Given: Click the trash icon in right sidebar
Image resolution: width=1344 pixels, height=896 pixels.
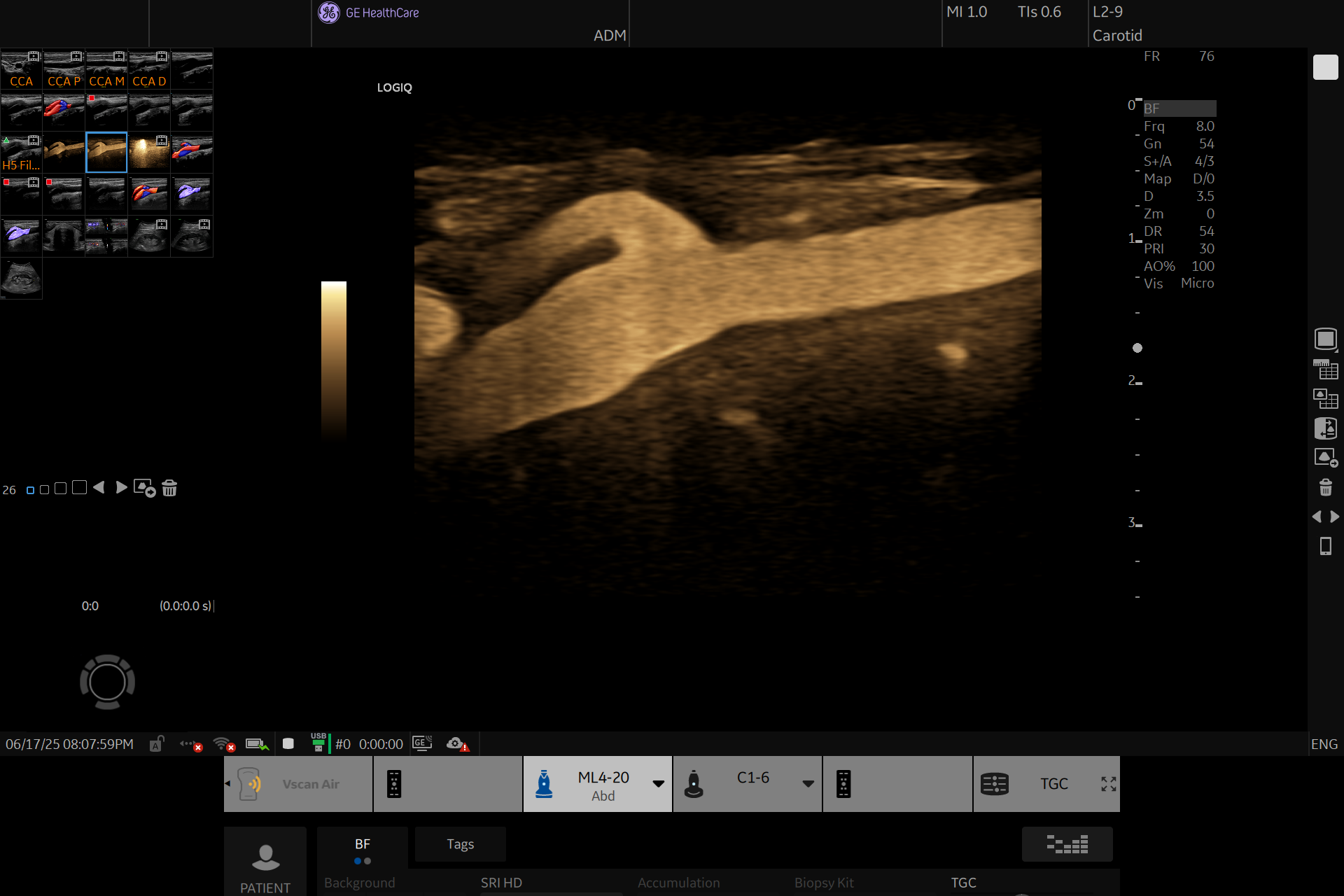Looking at the screenshot, I should (1325, 487).
